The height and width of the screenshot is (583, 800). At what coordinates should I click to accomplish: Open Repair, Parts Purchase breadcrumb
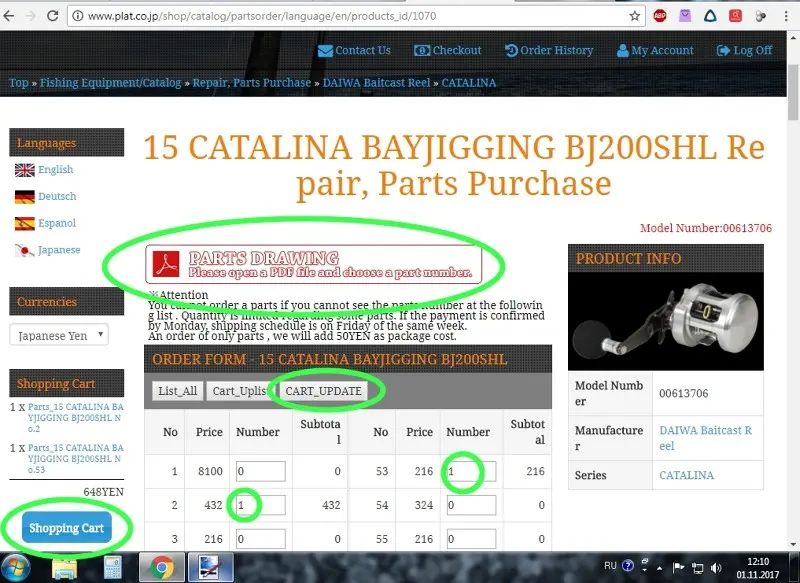tap(252, 83)
